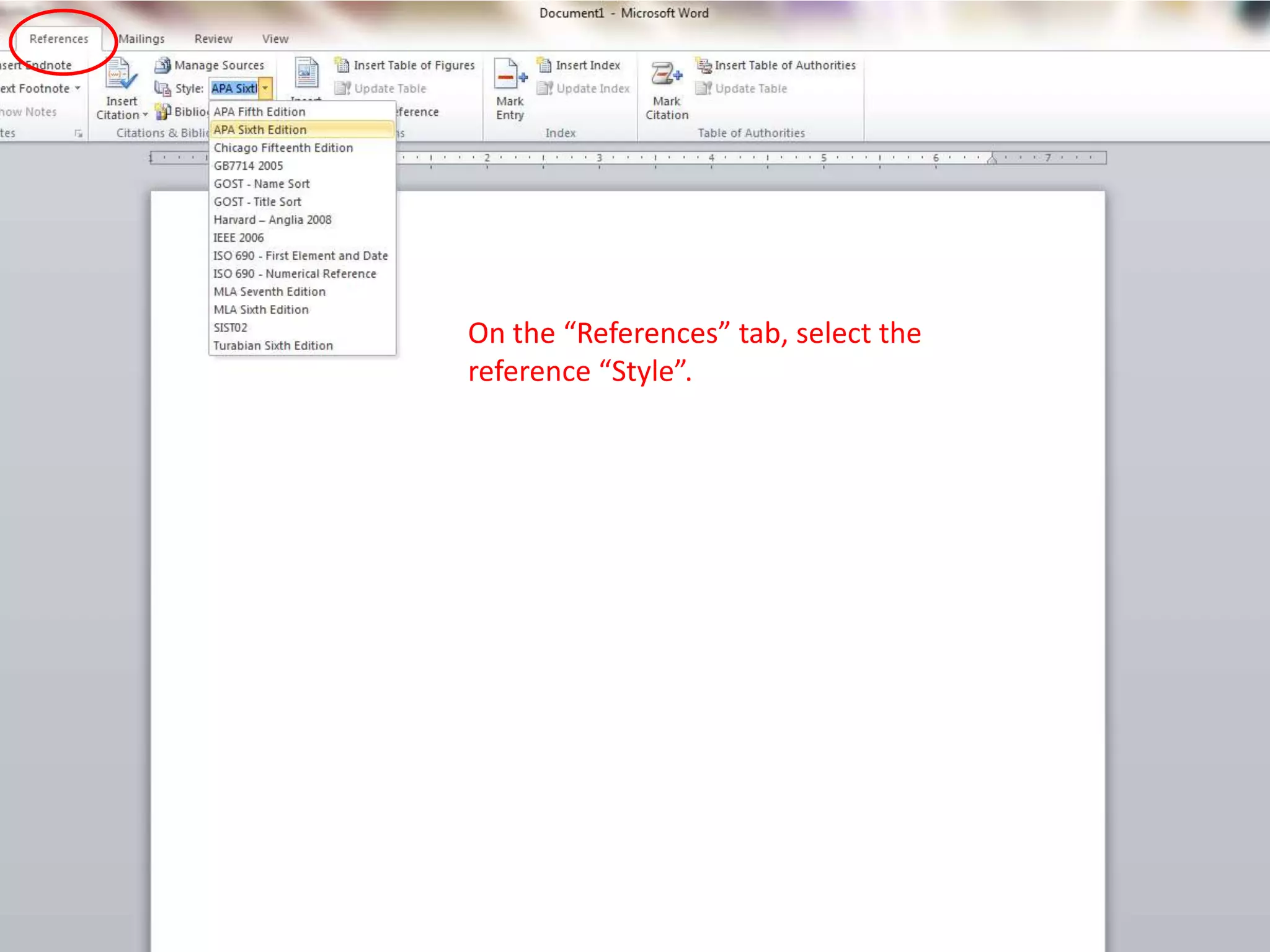The width and height of the screenshot is (1270, 952).
Task: Click the Insert Index icon
Action: pos(544,65)
